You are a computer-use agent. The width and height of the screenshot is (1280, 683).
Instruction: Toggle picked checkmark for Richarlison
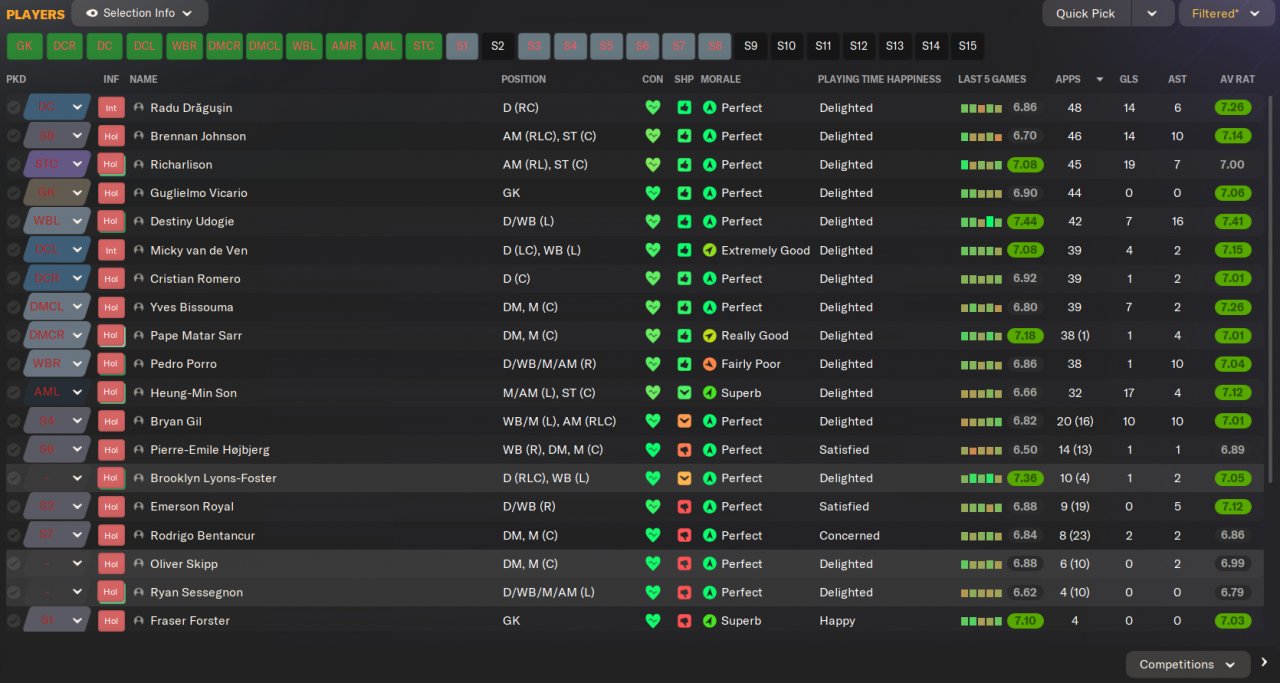tap(13, 164)
